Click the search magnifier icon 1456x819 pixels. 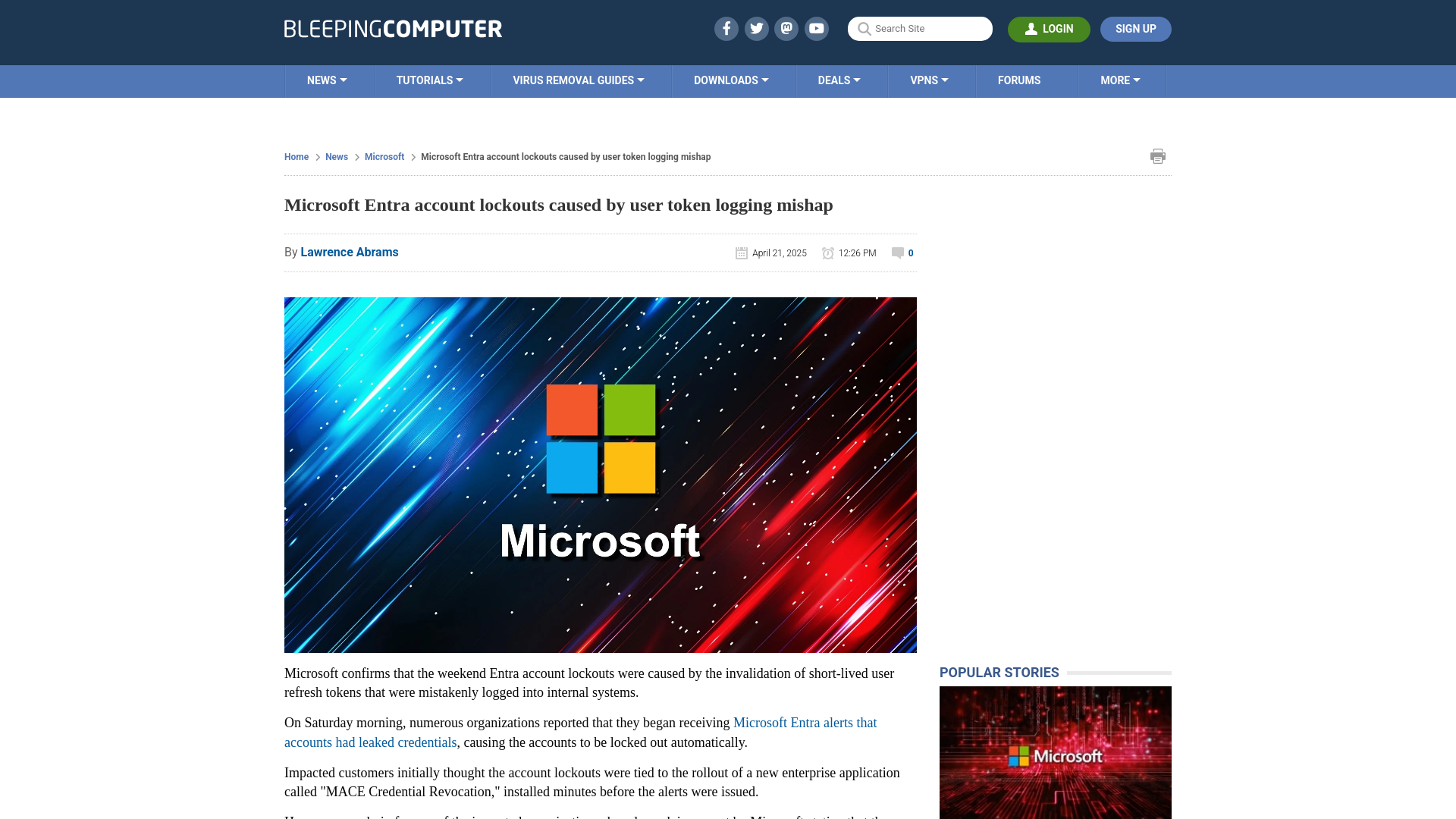coord(864,29)
